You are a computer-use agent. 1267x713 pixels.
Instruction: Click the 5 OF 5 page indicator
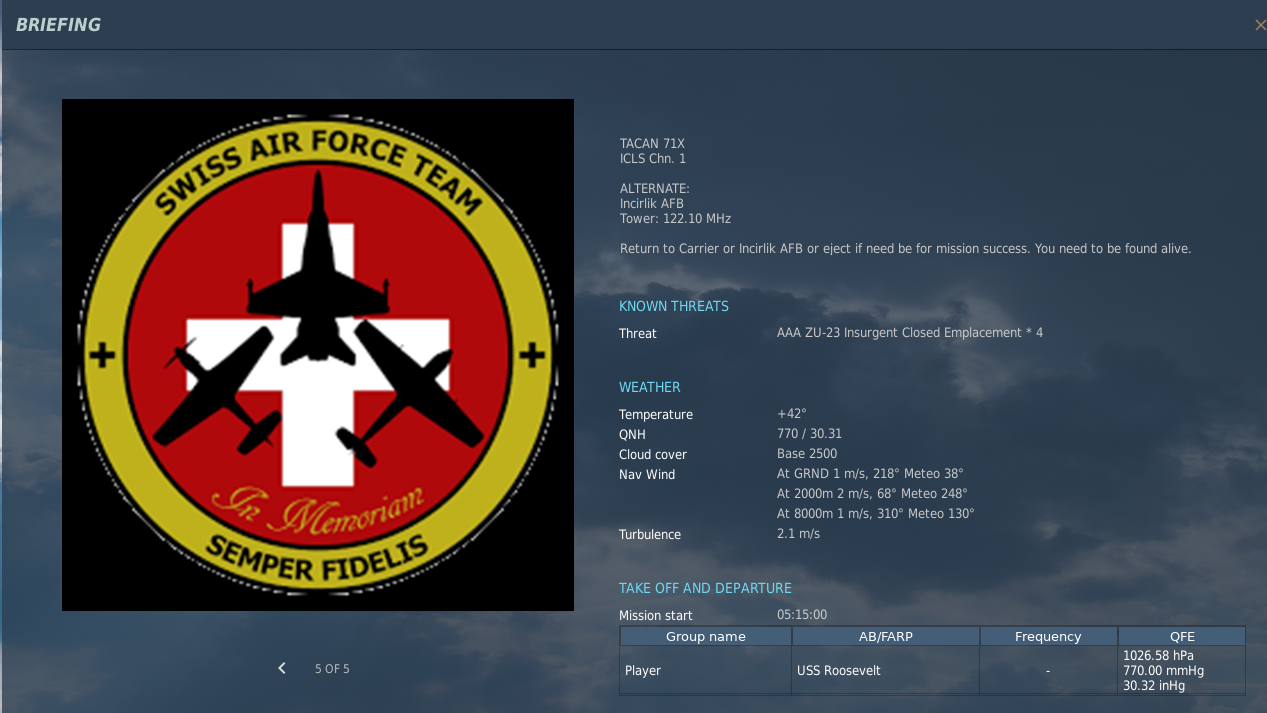(x=332, y=668)
